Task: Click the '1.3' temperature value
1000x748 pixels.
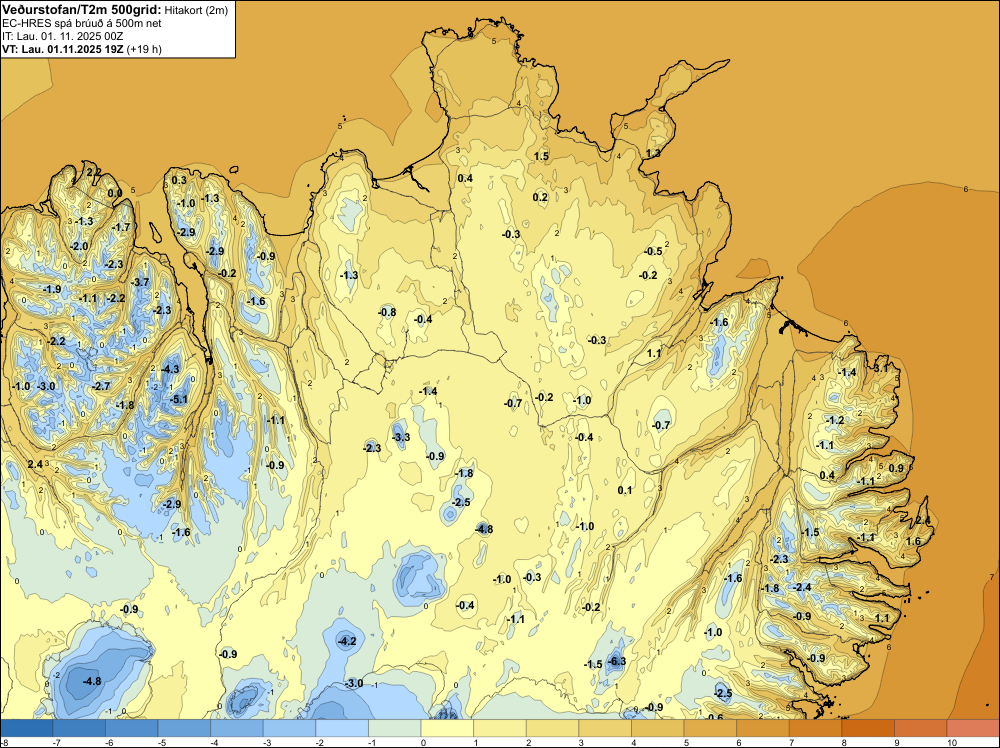Action: (653, 153)
